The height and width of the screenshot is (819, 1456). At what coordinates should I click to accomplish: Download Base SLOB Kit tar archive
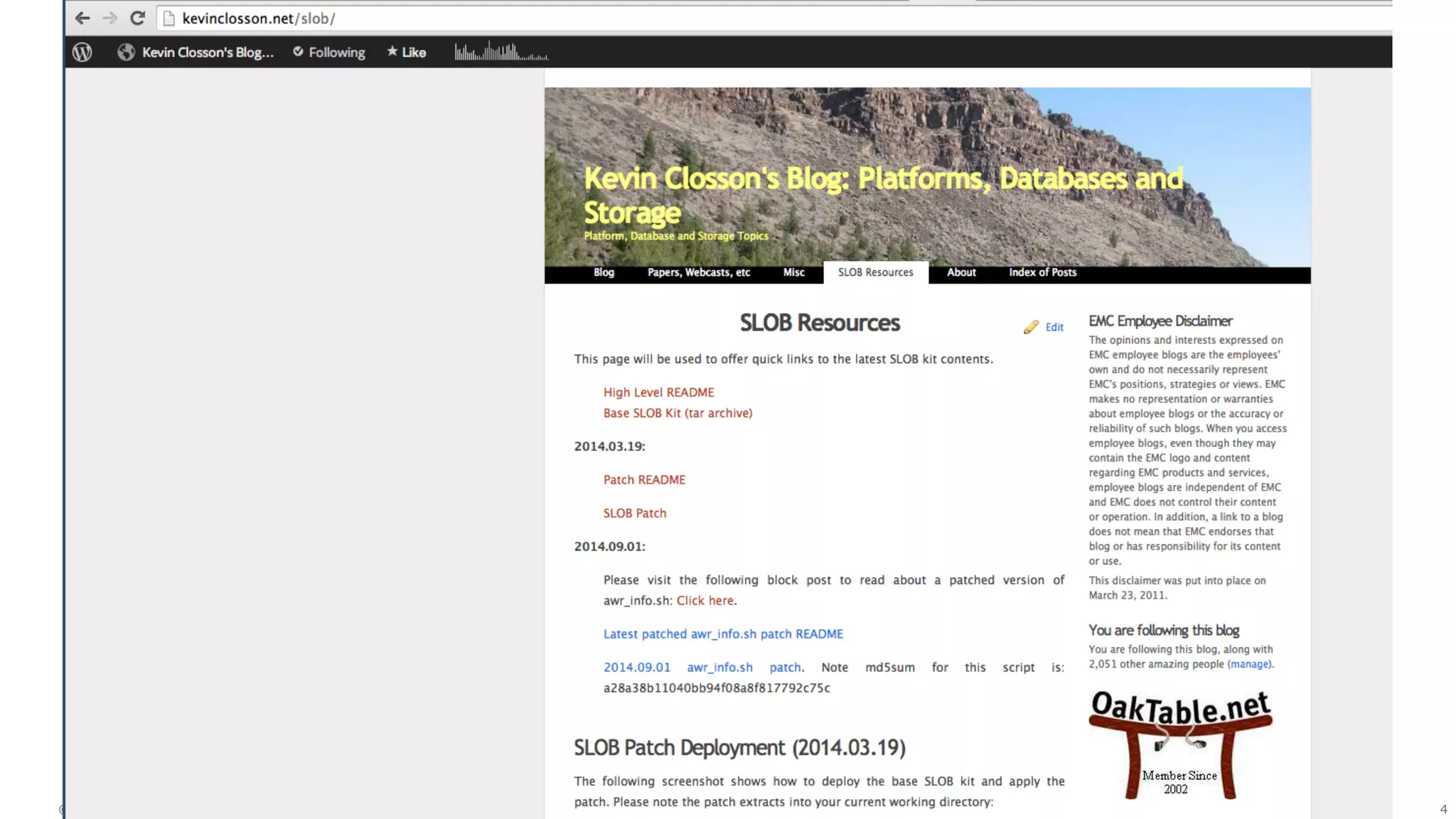point(678,413)
